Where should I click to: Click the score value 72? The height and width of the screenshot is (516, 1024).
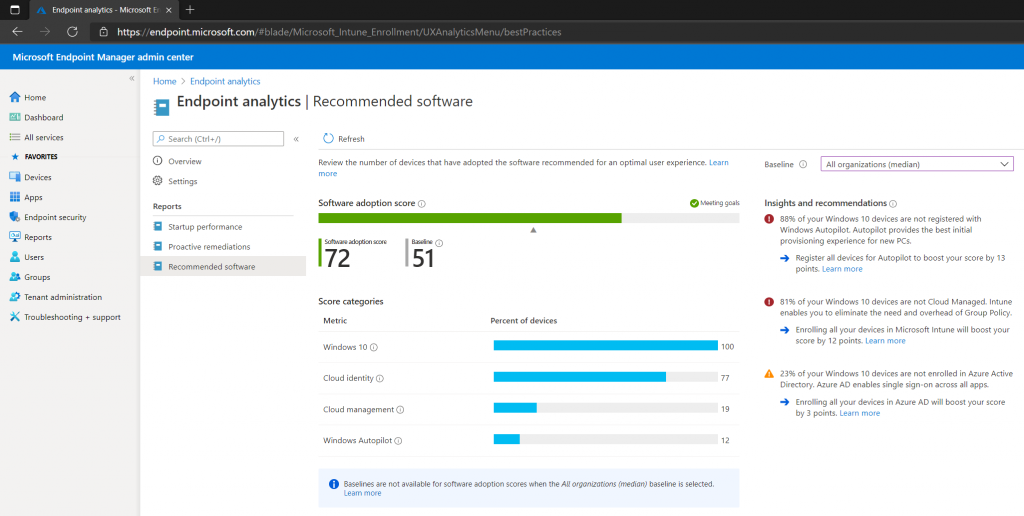(x=338, y=259)
